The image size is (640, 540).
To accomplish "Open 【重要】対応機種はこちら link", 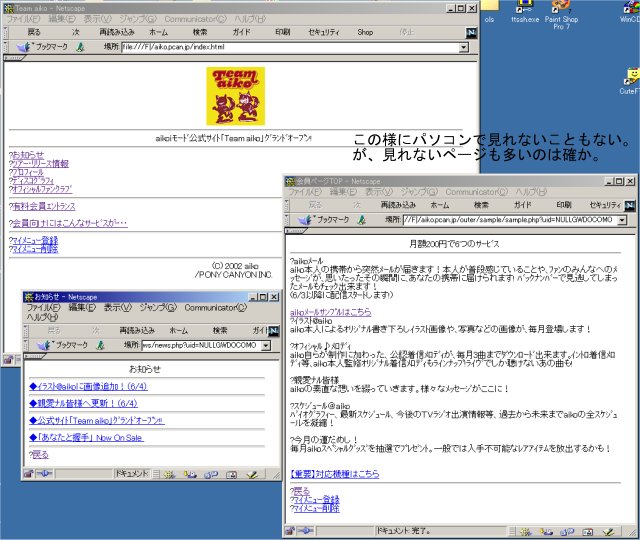I will point(335,474).
